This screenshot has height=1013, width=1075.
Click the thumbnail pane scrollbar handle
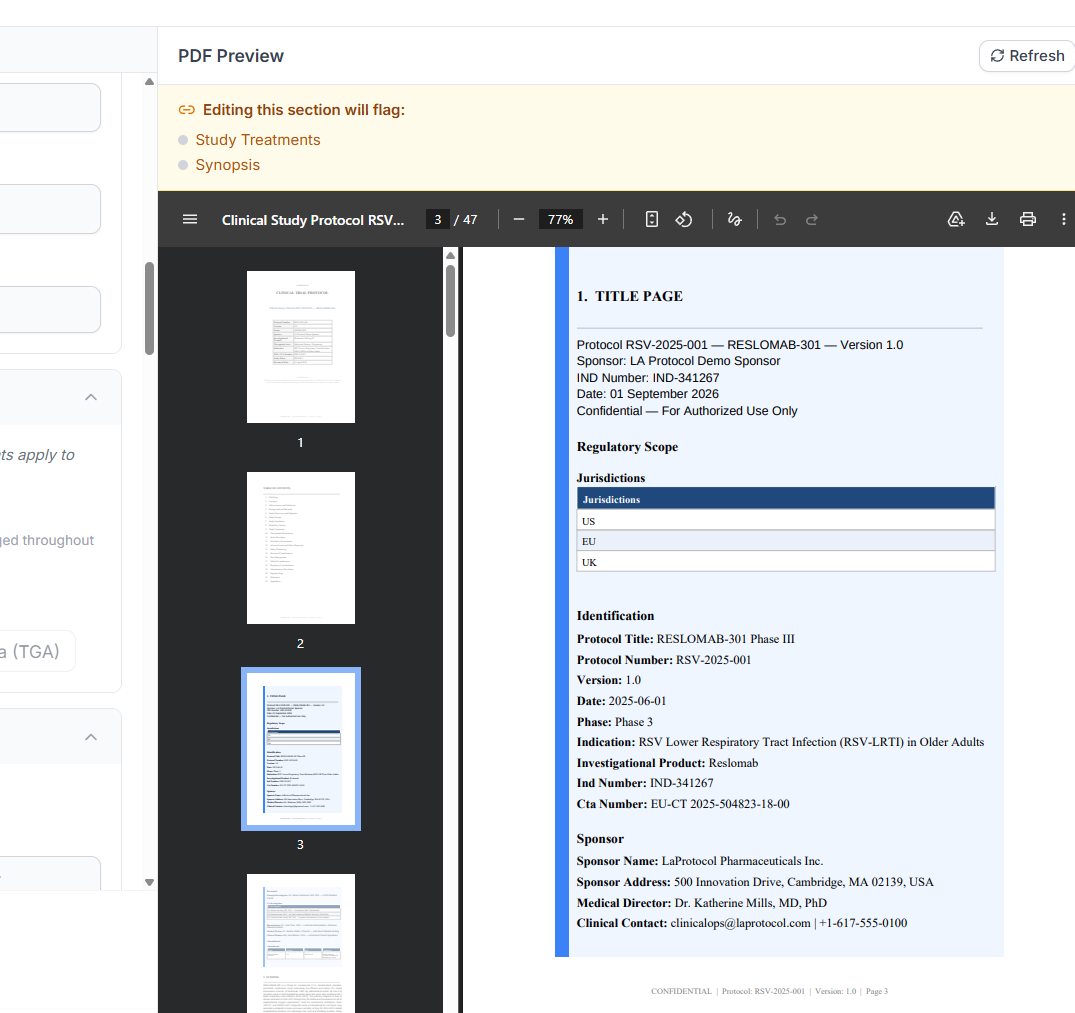450,300
